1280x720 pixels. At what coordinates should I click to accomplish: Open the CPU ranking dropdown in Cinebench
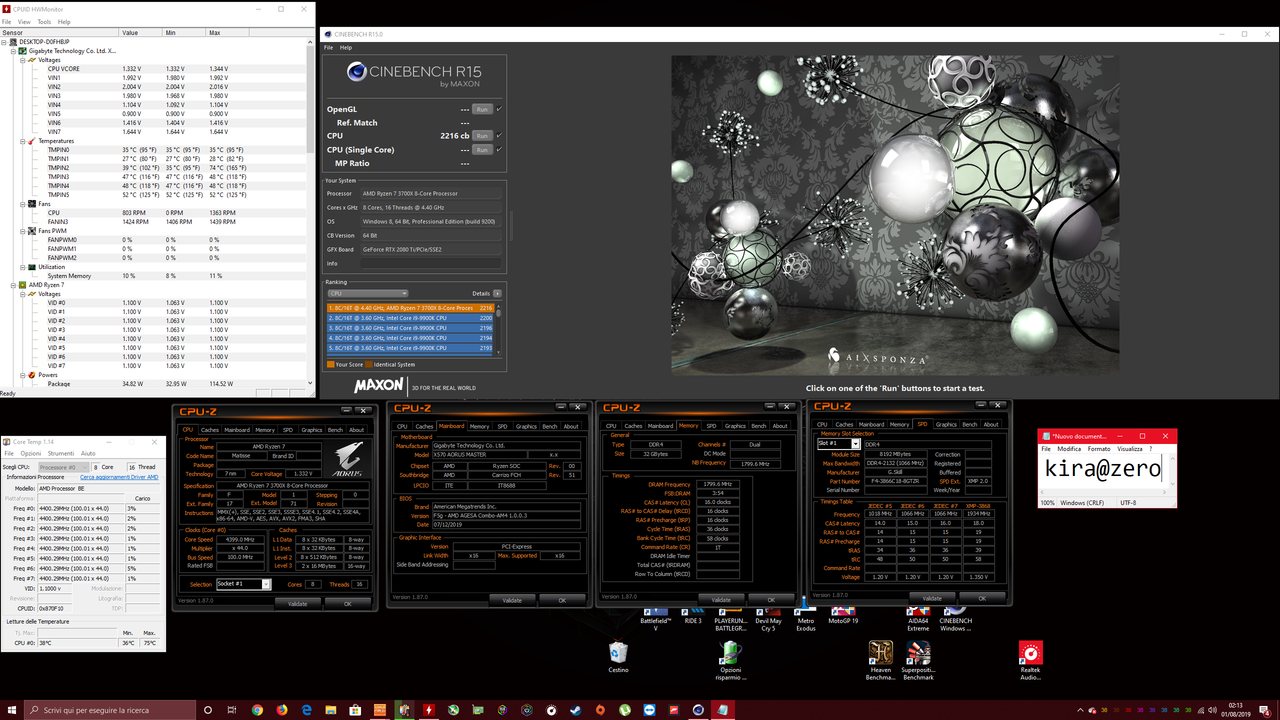click(x=367, y=293)
